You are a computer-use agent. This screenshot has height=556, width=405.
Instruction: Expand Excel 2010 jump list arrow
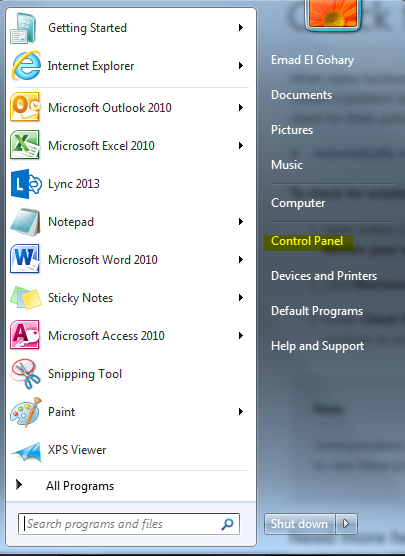[x=241, y=145]
